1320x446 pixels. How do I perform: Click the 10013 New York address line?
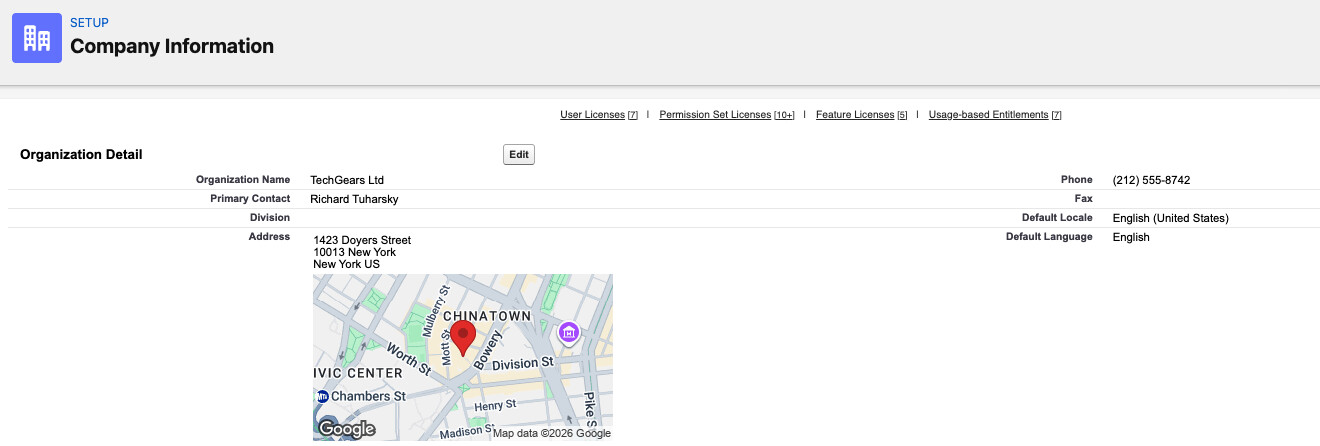(x=354, y=252)
